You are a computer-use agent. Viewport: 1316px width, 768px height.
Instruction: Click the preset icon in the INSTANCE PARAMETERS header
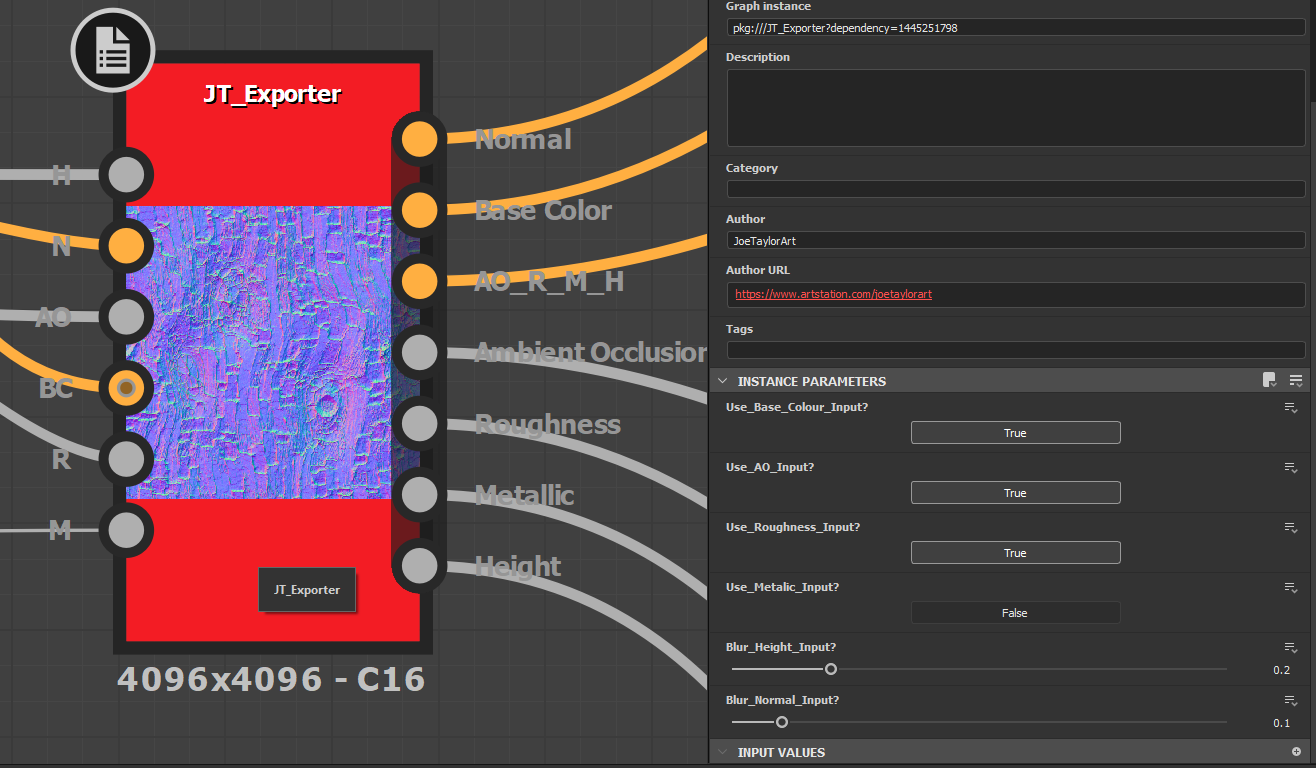tap(1270, 380)
